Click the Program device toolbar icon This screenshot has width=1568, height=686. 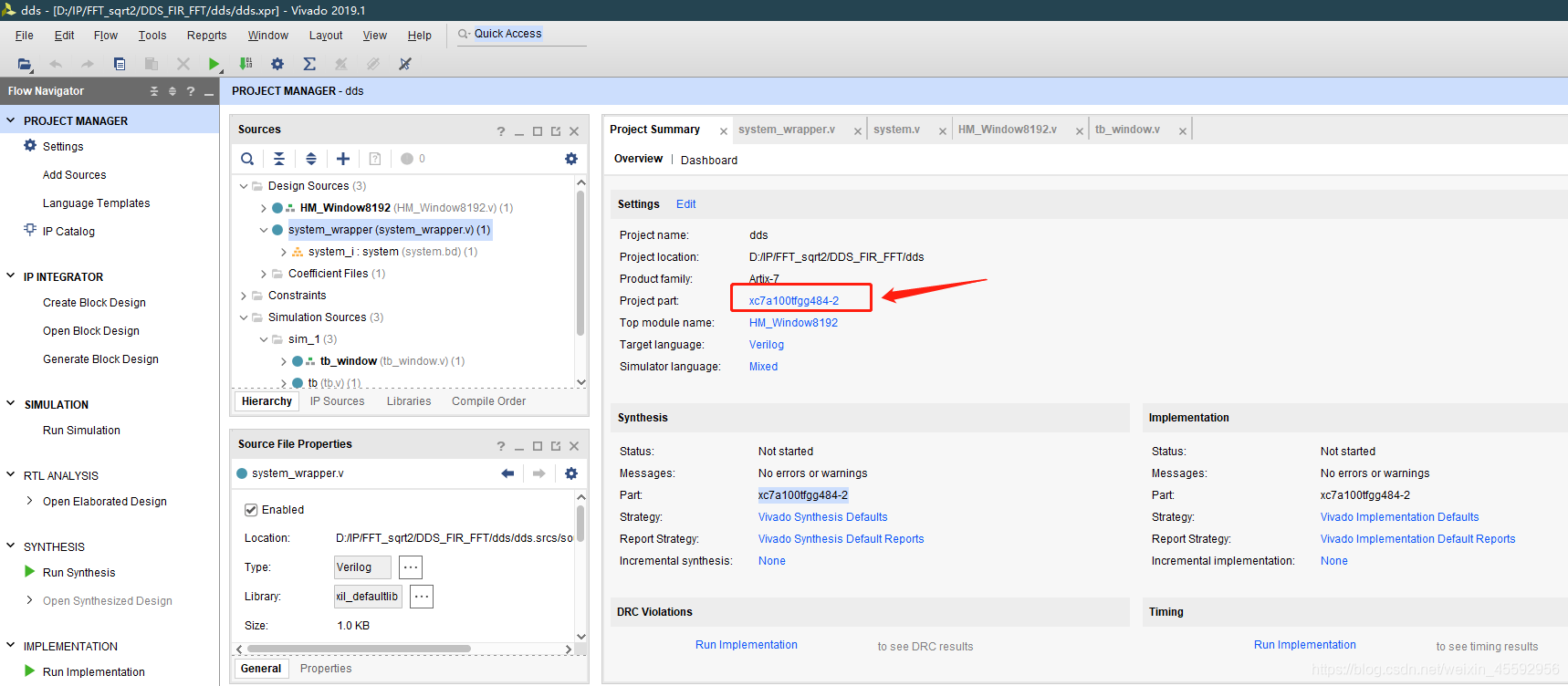click(246, 64)
